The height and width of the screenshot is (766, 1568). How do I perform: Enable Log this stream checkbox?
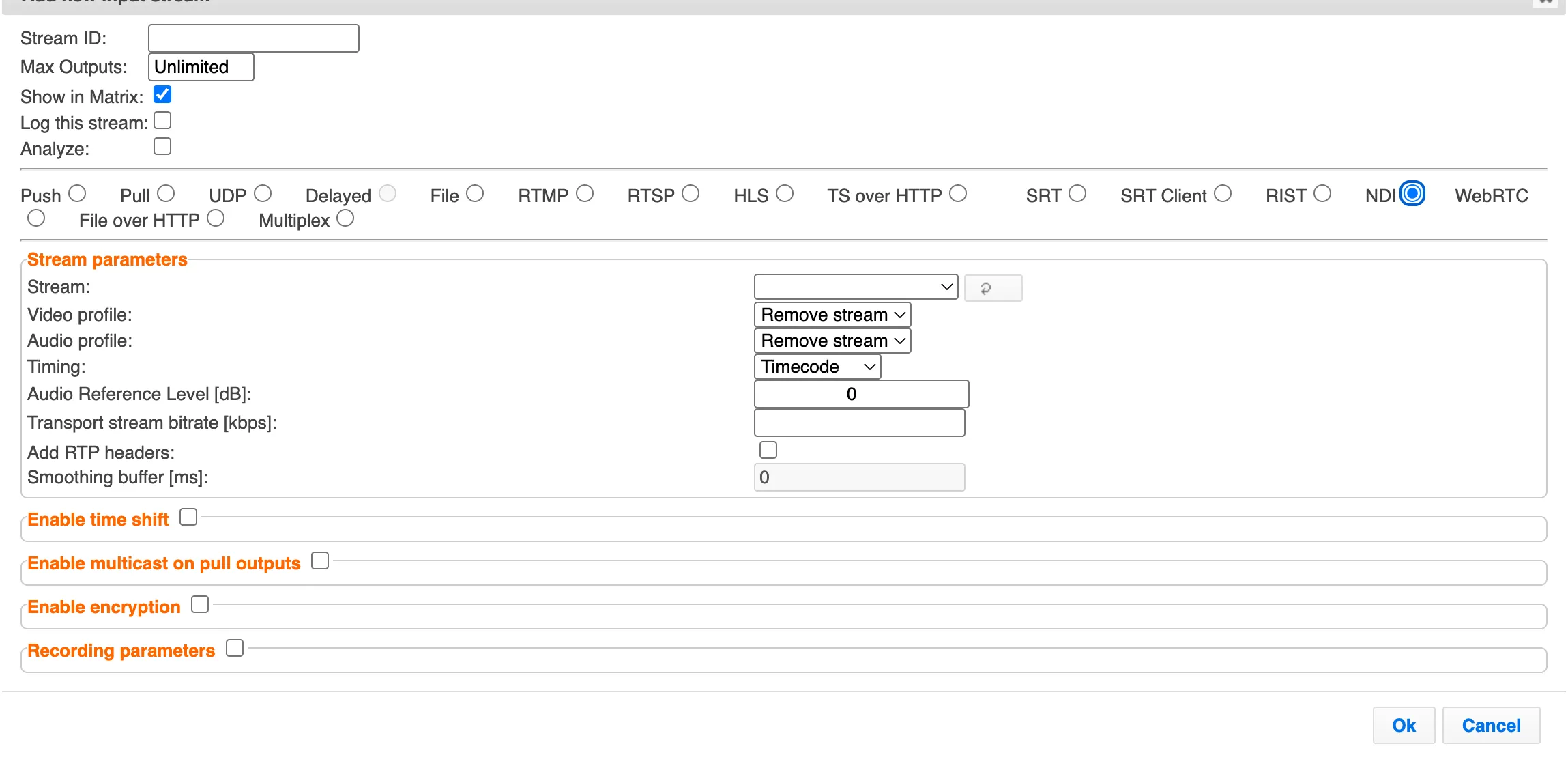tap(162, 120)
